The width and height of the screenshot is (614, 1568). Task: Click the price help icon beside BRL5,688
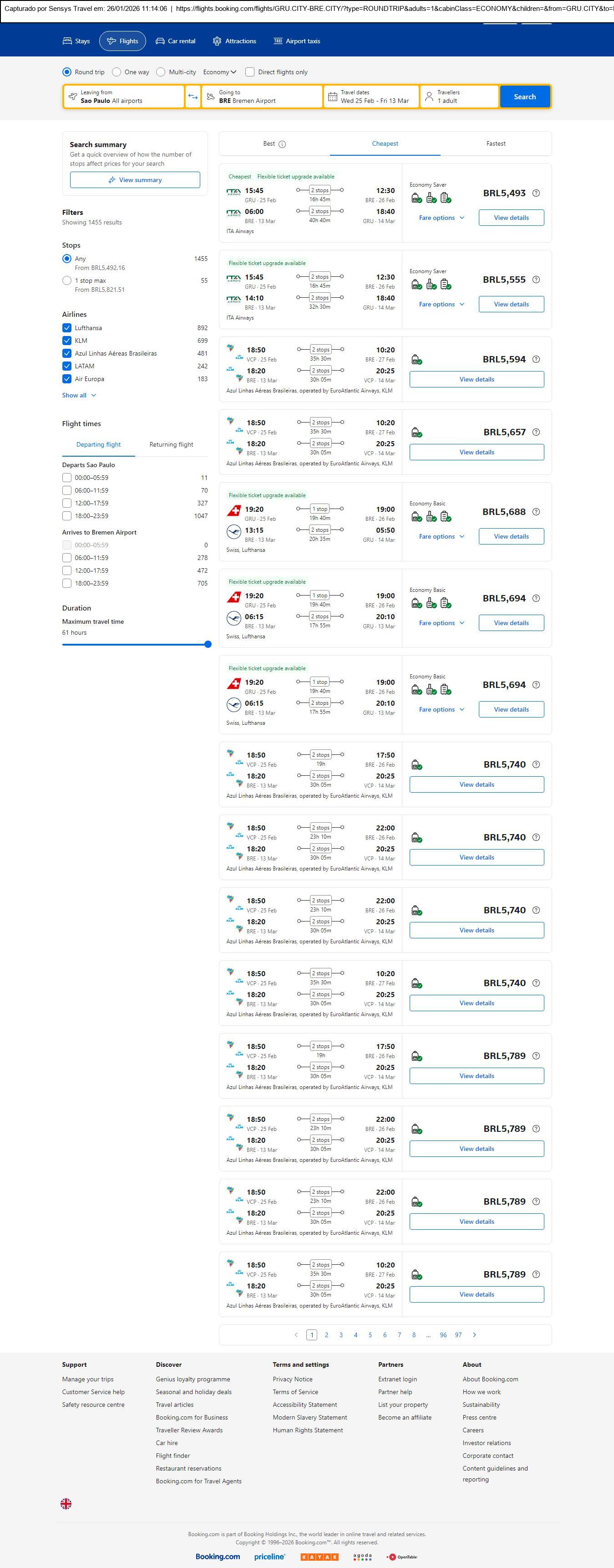click(x=536, y=512)
